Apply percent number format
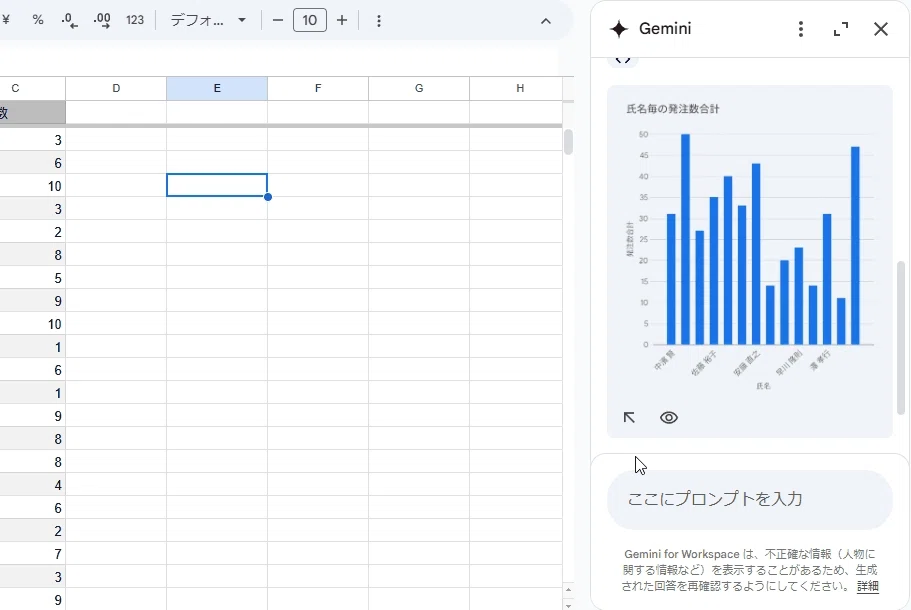Screen dimensions: 911x610 [38, 20]
